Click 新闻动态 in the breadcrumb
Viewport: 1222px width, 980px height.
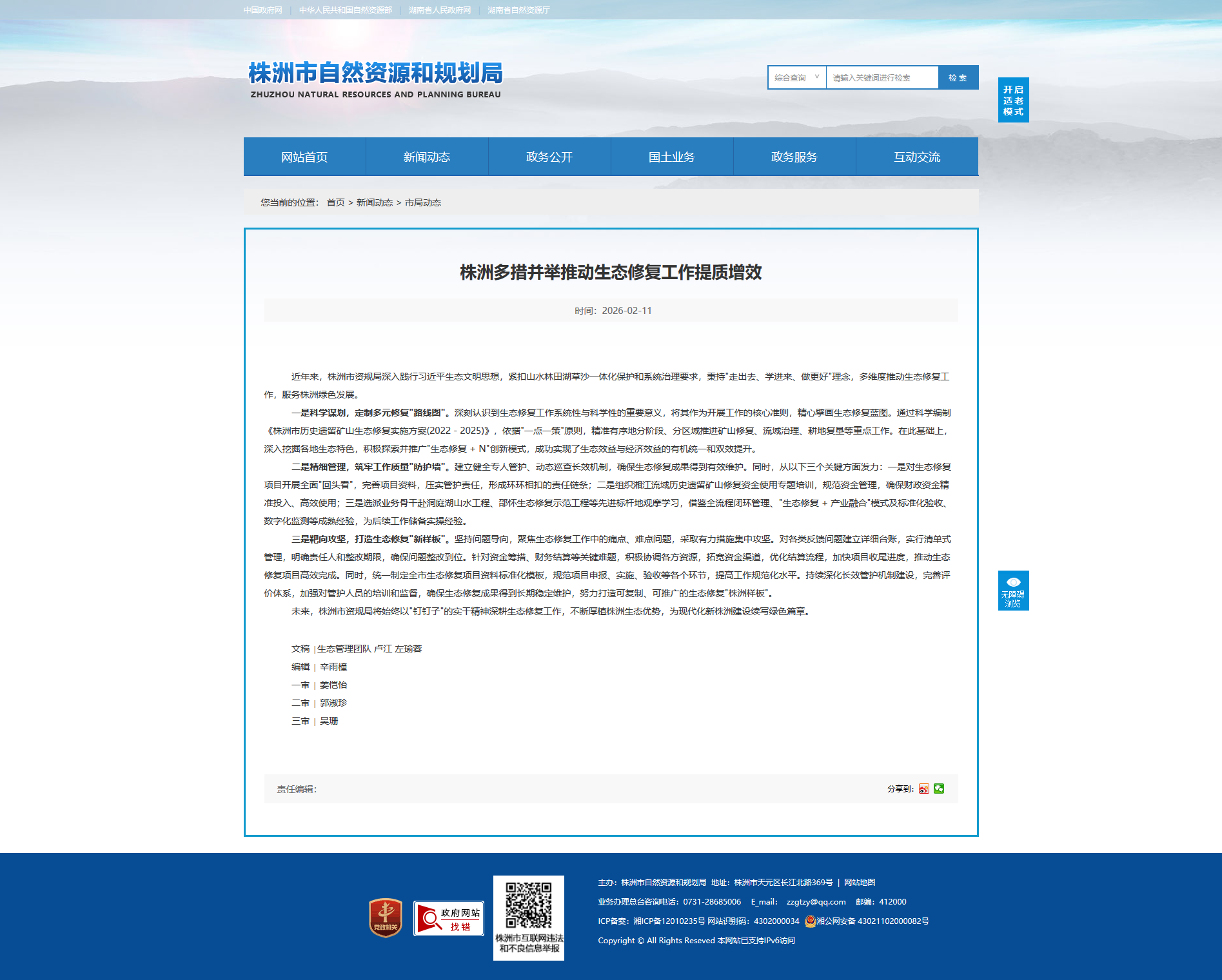(x=374, y=202)
